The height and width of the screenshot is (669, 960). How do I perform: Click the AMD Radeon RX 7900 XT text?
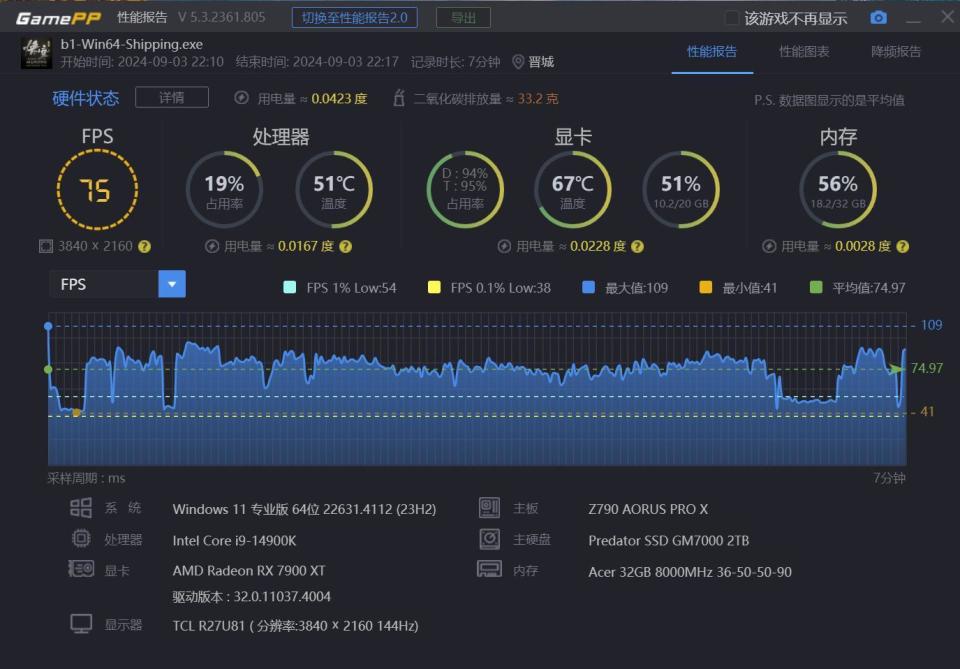[x=249, y=570]
